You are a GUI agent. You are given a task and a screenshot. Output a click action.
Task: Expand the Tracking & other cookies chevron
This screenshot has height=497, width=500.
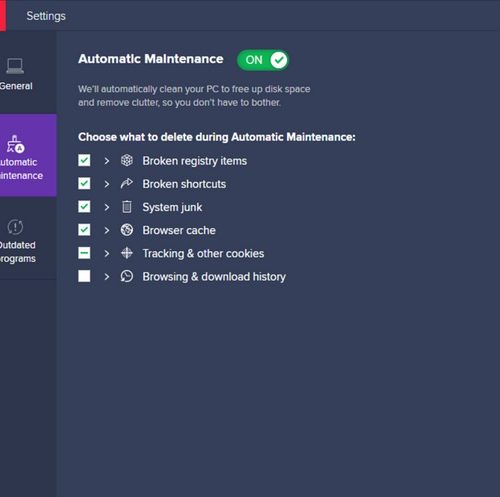coord(107,254)
